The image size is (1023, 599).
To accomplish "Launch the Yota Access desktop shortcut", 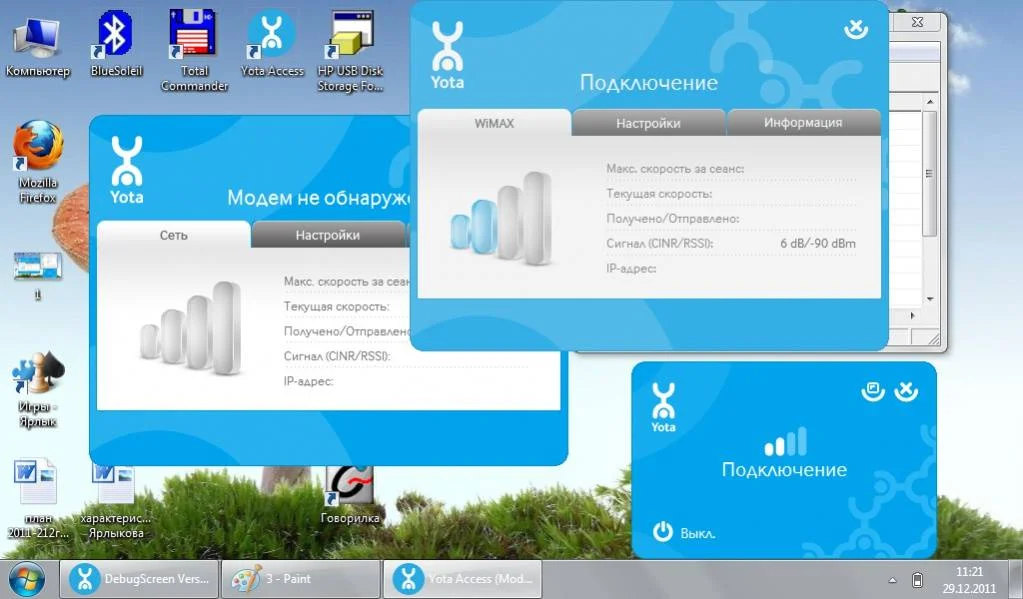I will [271, 44].
